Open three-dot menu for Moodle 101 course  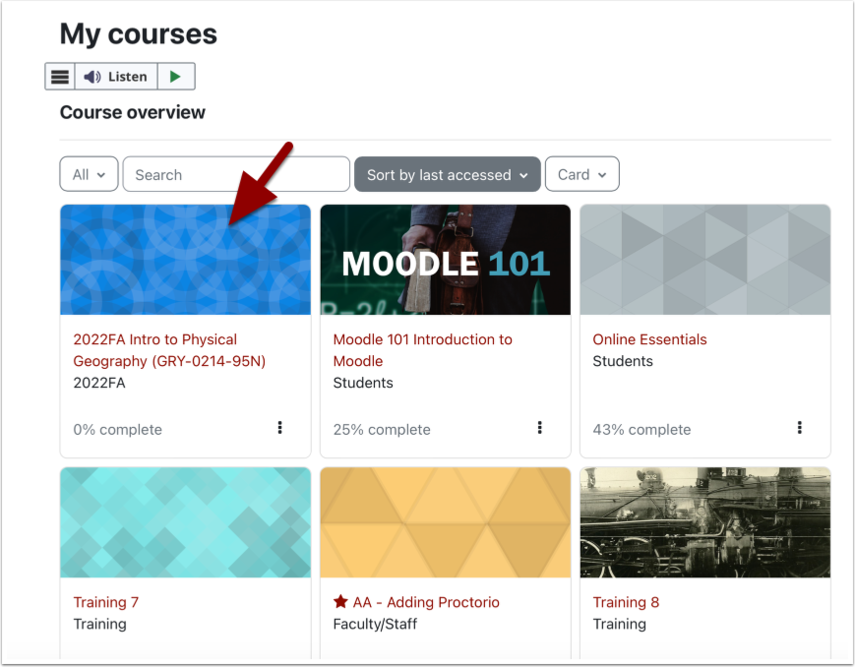pos(540,428)
